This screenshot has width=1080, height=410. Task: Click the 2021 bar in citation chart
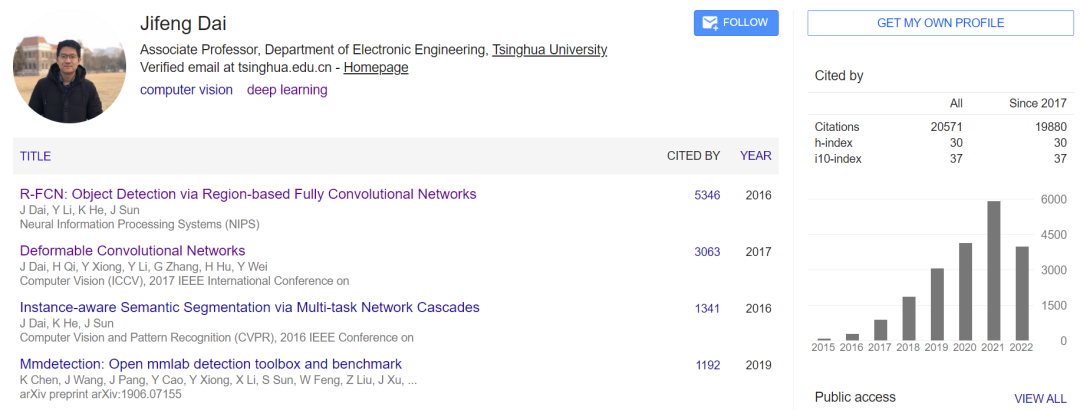(994, 270)
